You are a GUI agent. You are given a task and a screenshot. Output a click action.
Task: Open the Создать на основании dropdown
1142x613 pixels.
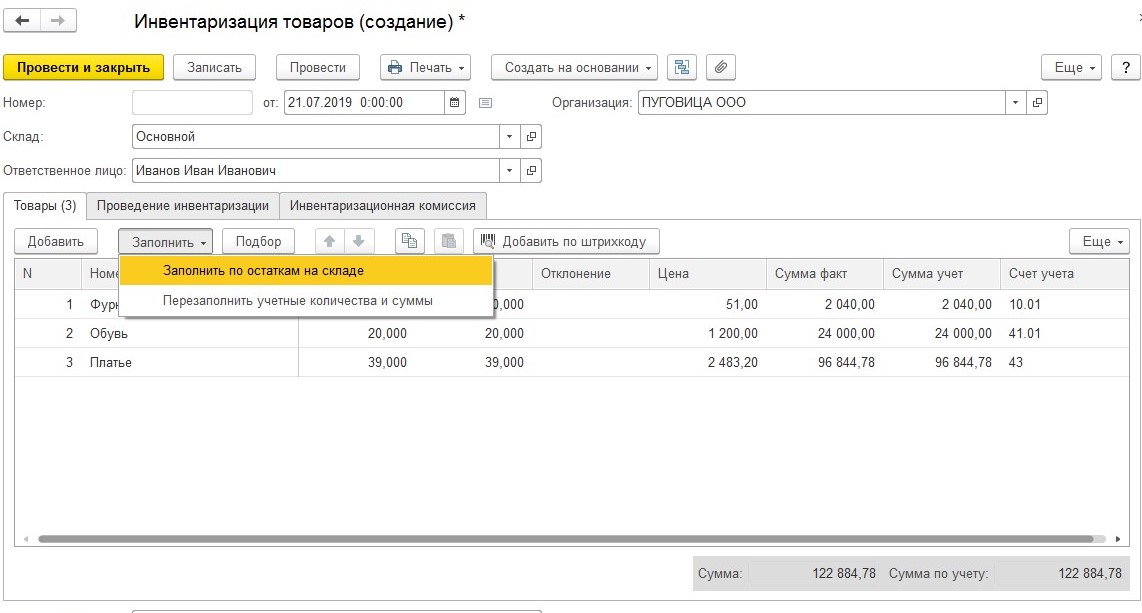click(x=574, y=67)
